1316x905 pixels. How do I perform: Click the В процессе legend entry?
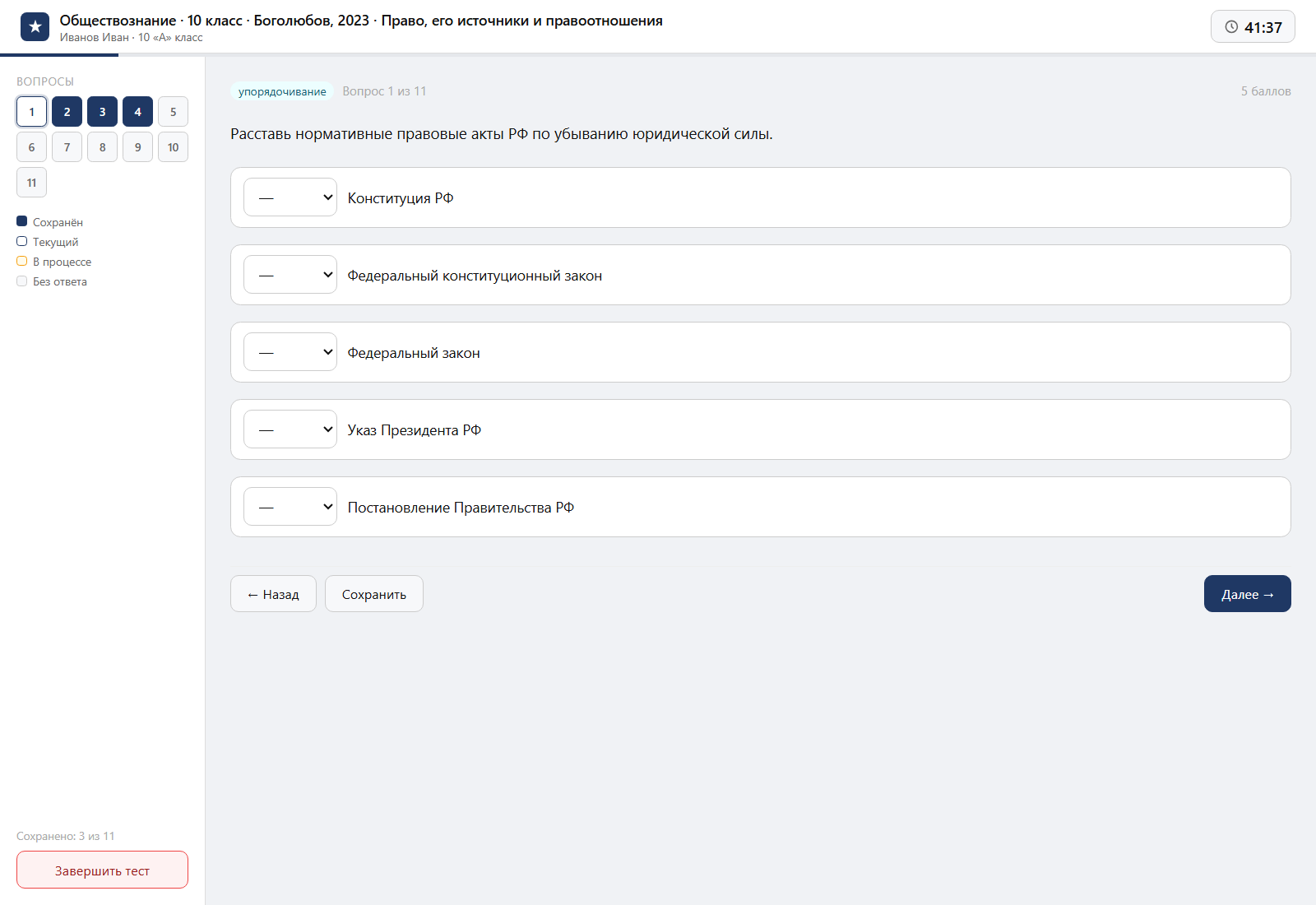coord(54,262)
